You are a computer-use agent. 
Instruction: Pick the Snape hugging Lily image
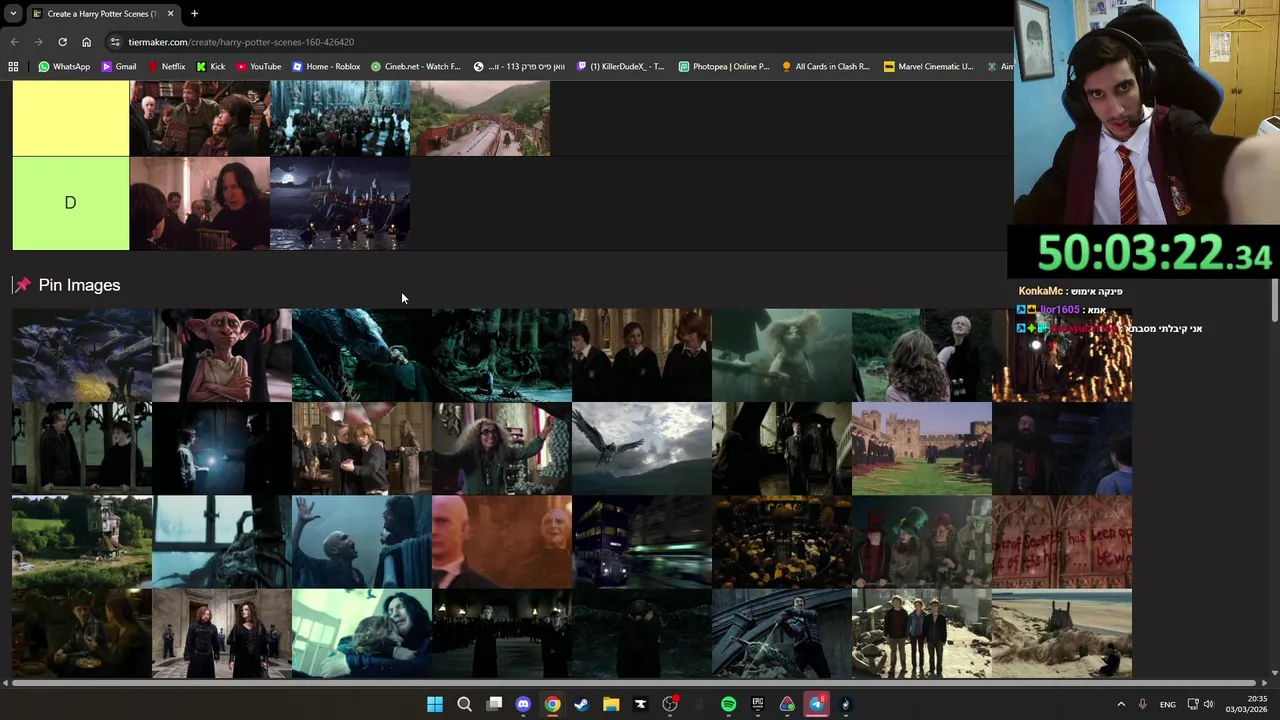(362, 634)
